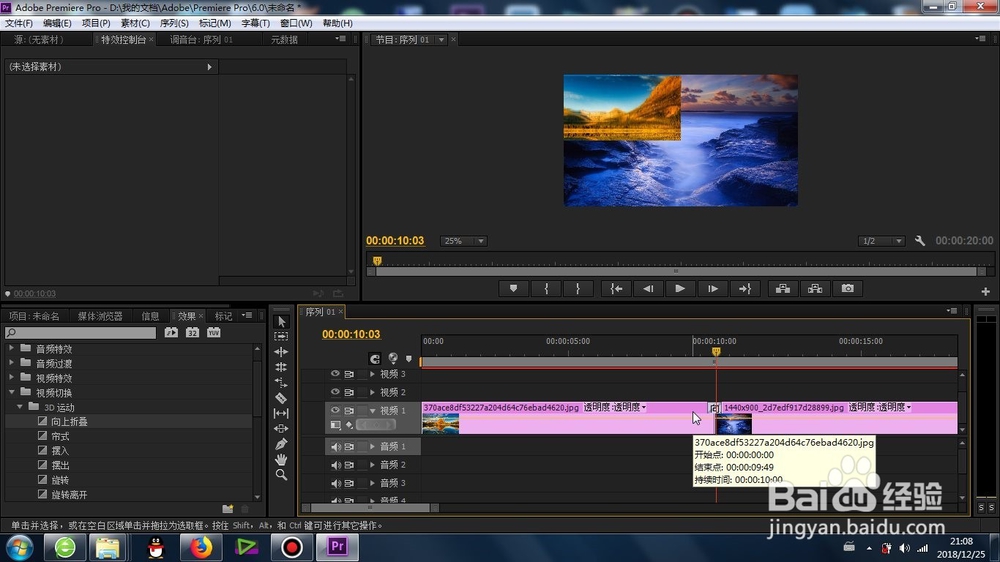
Task: Mark in point with left brace button
Action: [546, 288]
